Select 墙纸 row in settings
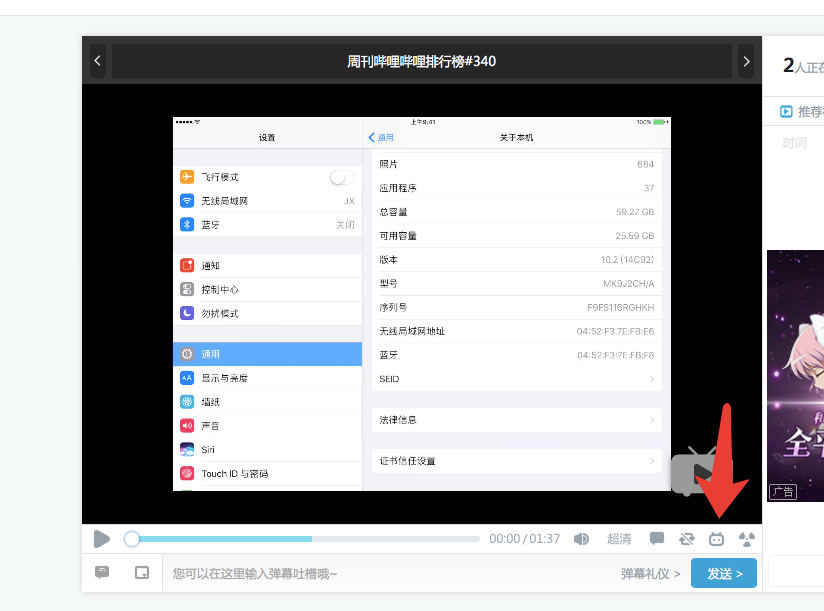This screenshot has height=611, width=824. click(x=267, y=402)
